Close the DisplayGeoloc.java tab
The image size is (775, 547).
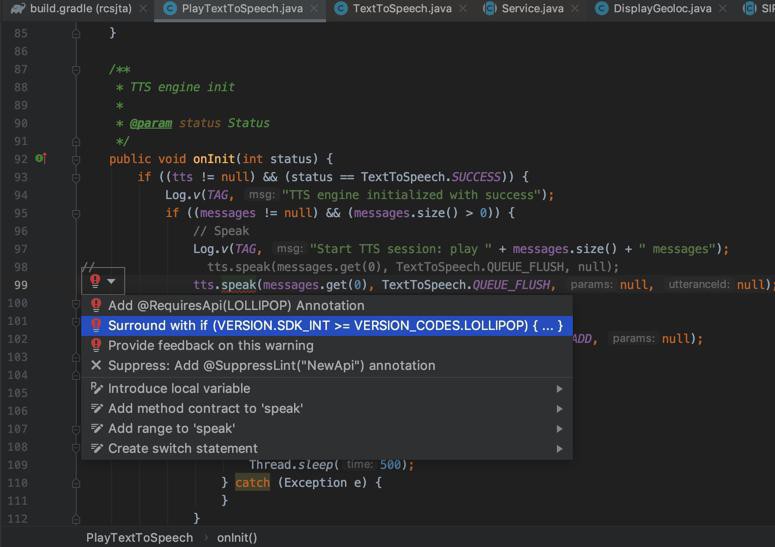723,9
